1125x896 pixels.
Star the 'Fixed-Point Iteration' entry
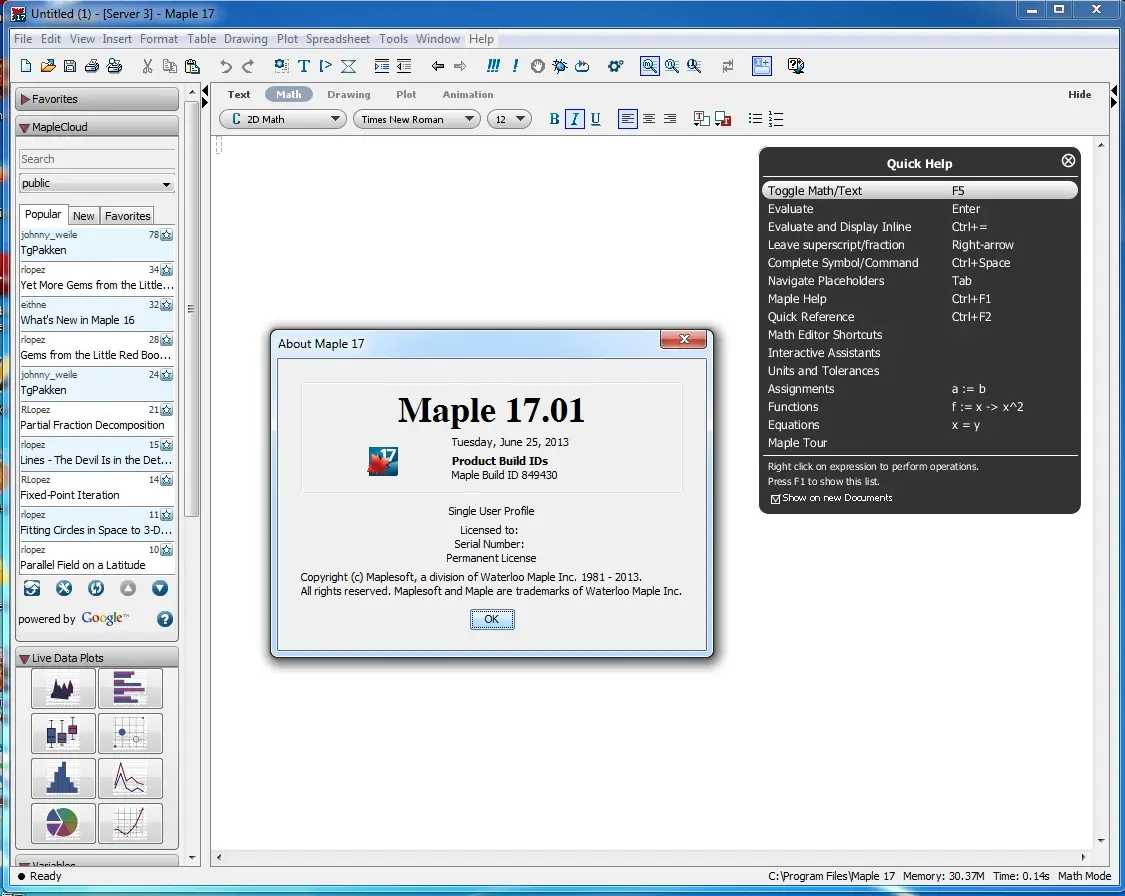click(x=166, y=480)
